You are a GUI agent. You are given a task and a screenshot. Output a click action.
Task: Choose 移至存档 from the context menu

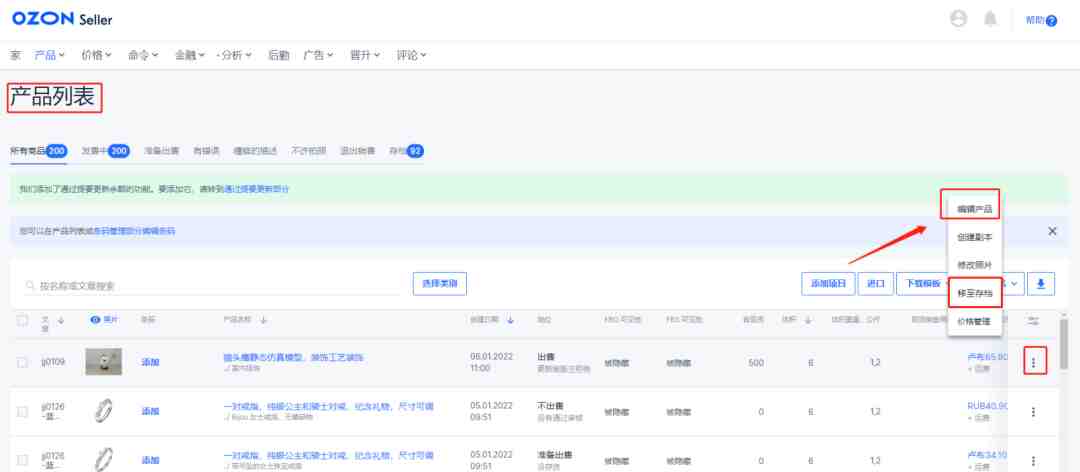974,293
